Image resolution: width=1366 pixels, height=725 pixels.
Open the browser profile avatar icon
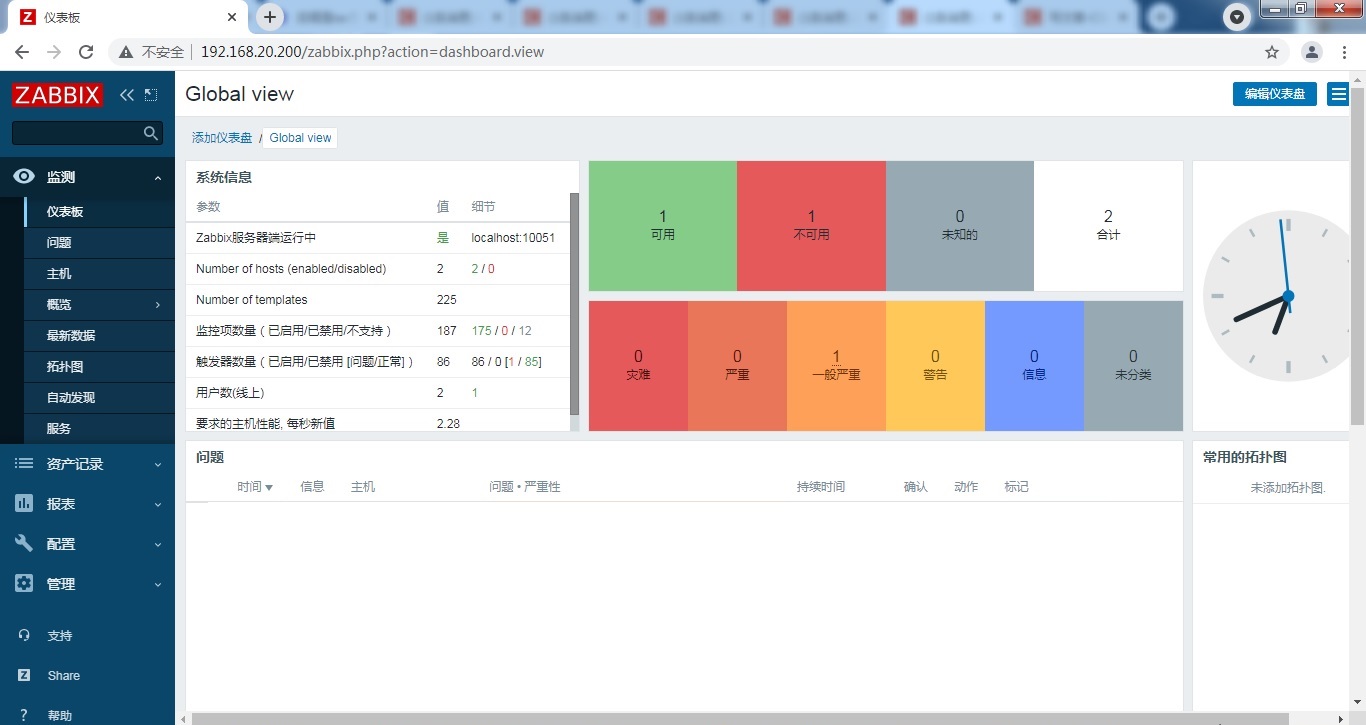[1312, 52]
